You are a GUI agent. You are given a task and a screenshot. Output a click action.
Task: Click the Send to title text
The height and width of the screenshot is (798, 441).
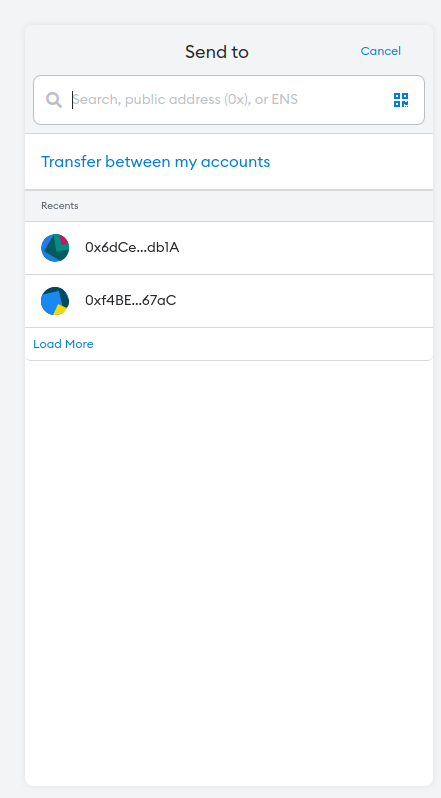click(217, 52)
